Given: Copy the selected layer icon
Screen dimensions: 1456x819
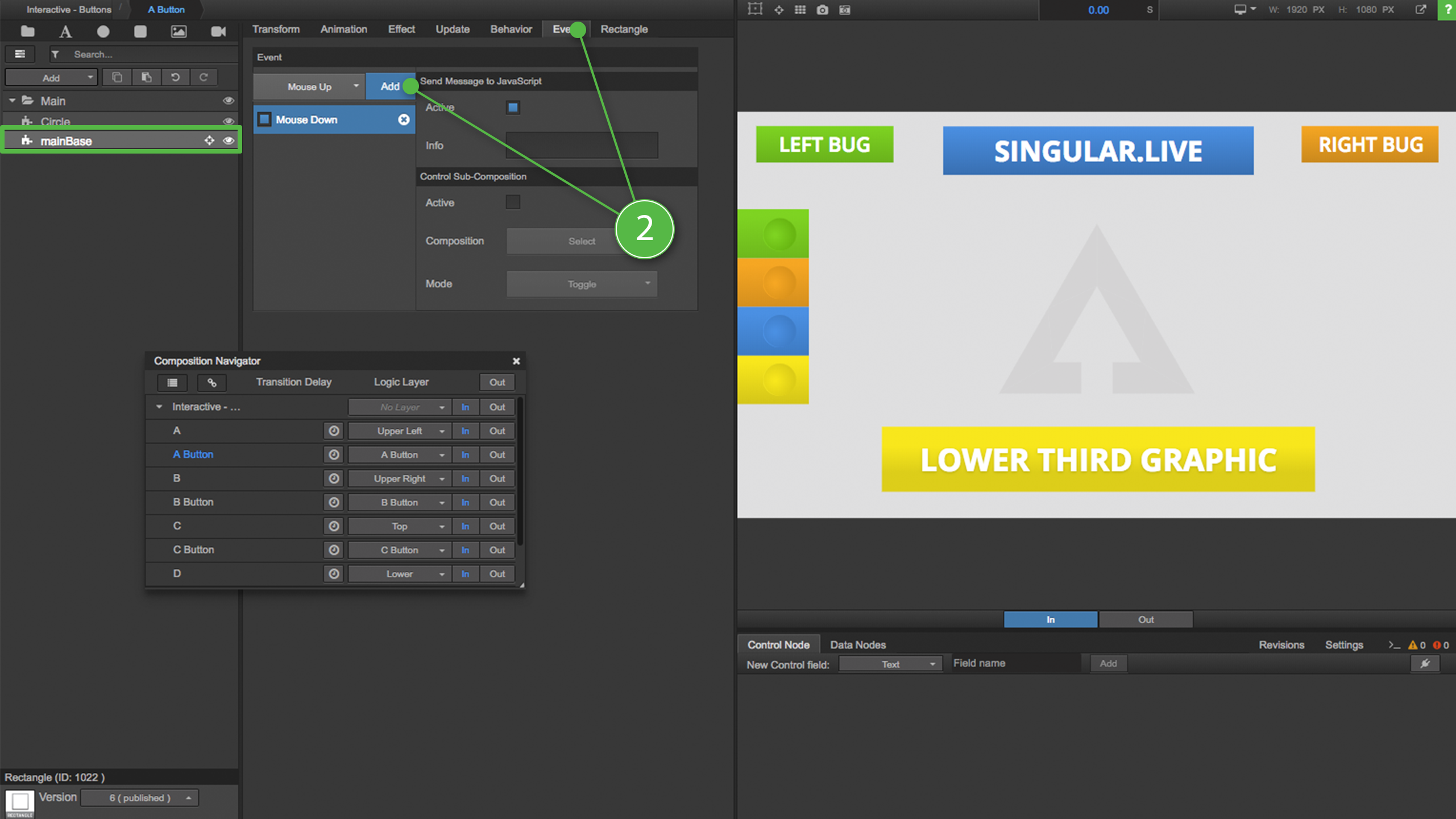Looking at the screenshot, I should (117, 77).
